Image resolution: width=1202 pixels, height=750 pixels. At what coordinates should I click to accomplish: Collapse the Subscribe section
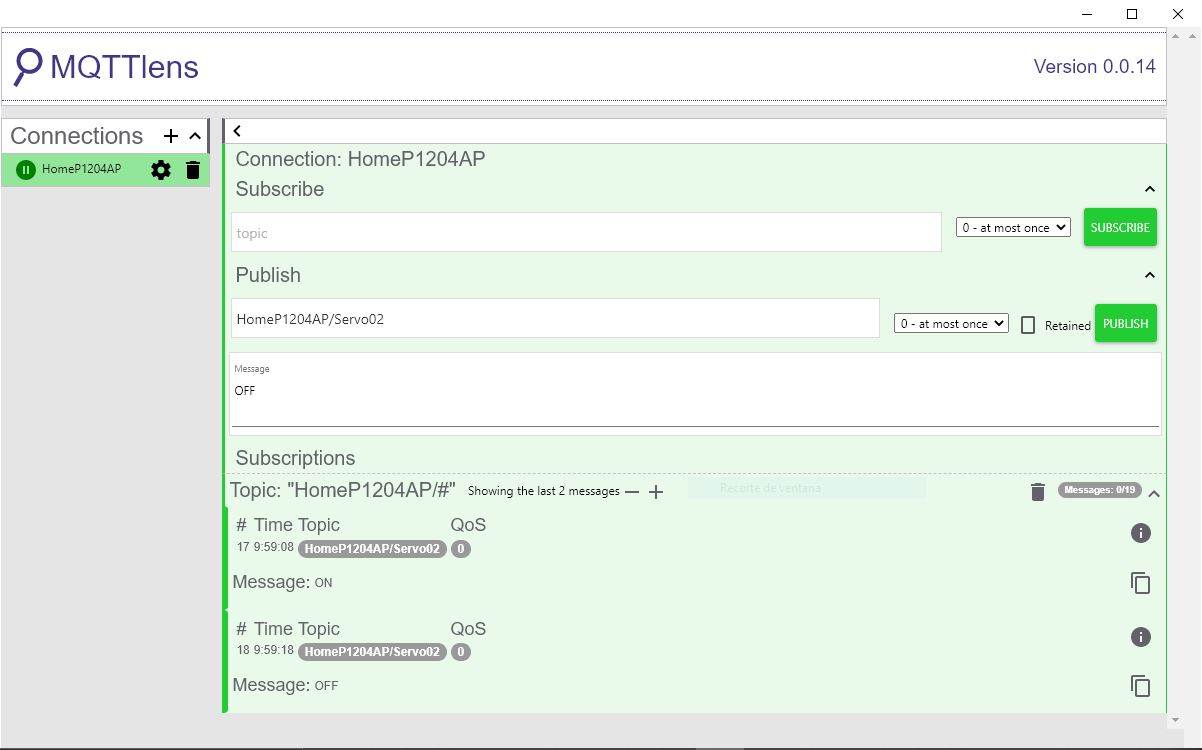click(1150, 189)
